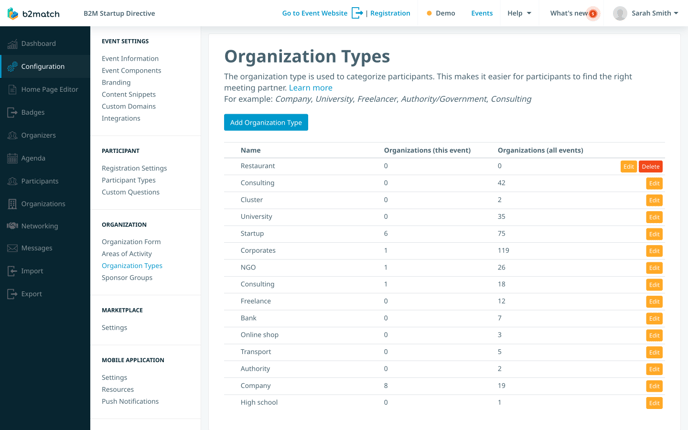
Task: Open Push Notifications page
Action: tap(130, 401)
